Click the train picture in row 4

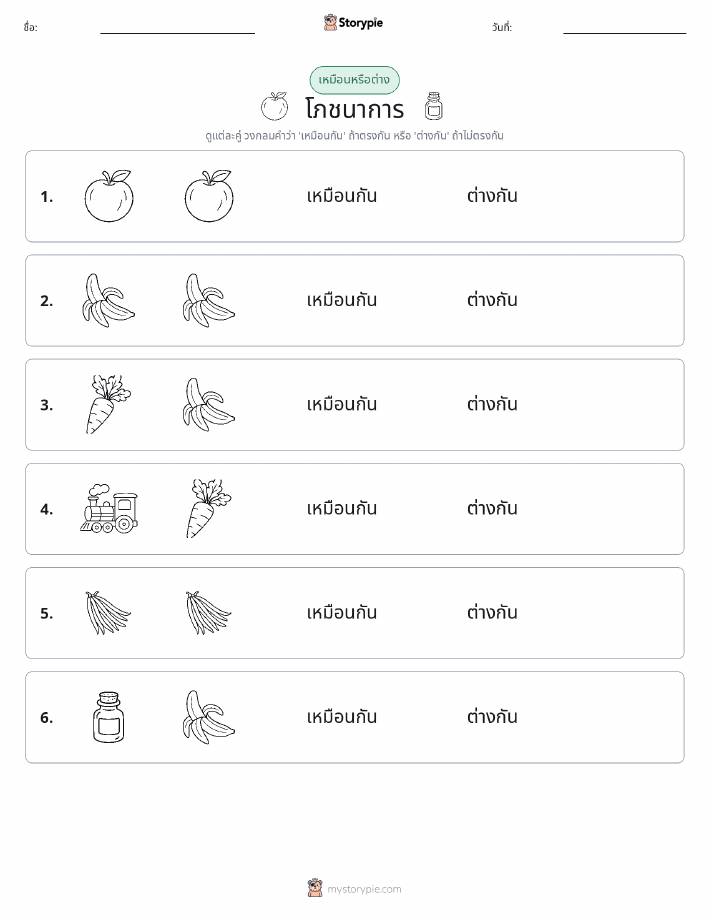coord(109,508)
